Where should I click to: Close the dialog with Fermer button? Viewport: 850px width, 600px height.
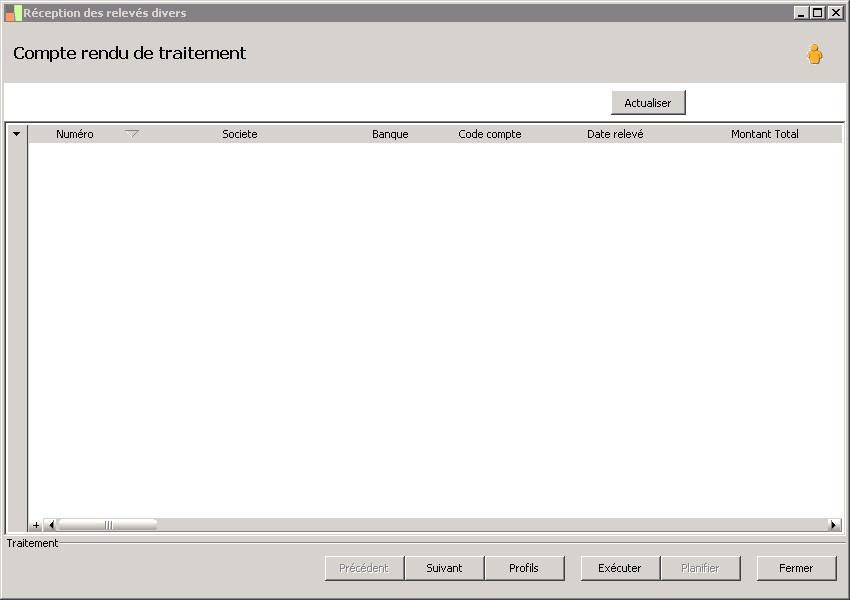pos(796,568)
